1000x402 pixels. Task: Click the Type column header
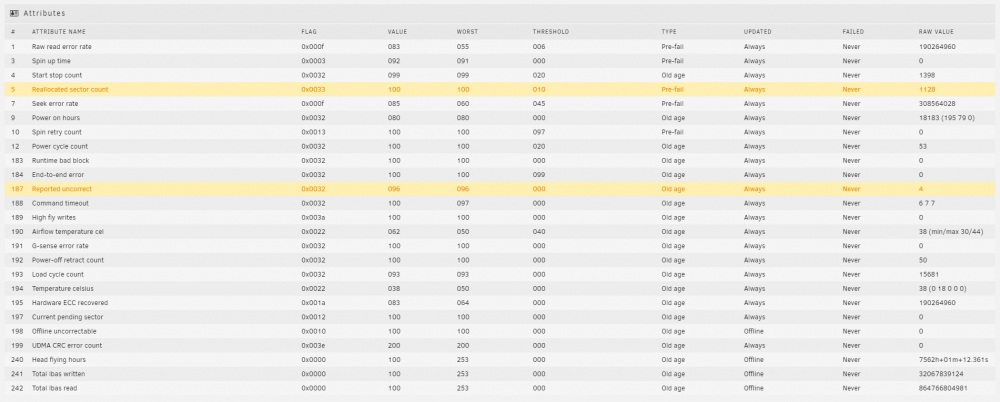(x=669, y=32)
